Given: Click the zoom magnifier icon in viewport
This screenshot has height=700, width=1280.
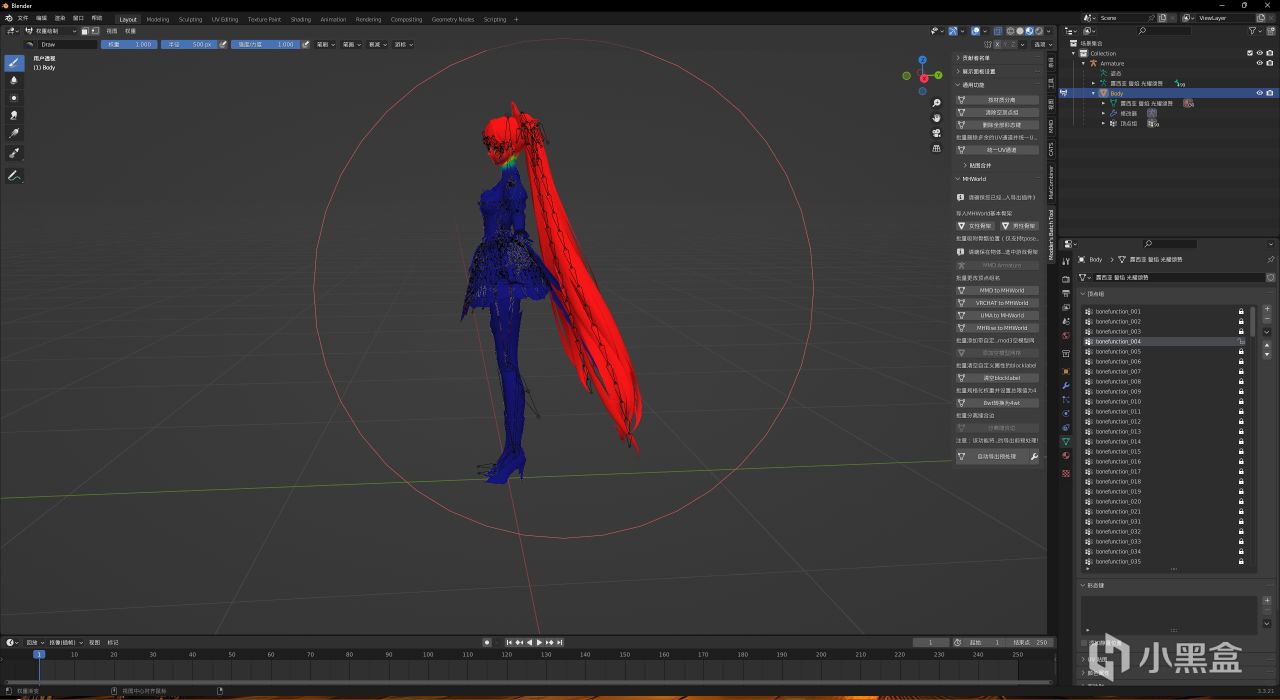Looking at the screenshot, I should click(936, 103).
